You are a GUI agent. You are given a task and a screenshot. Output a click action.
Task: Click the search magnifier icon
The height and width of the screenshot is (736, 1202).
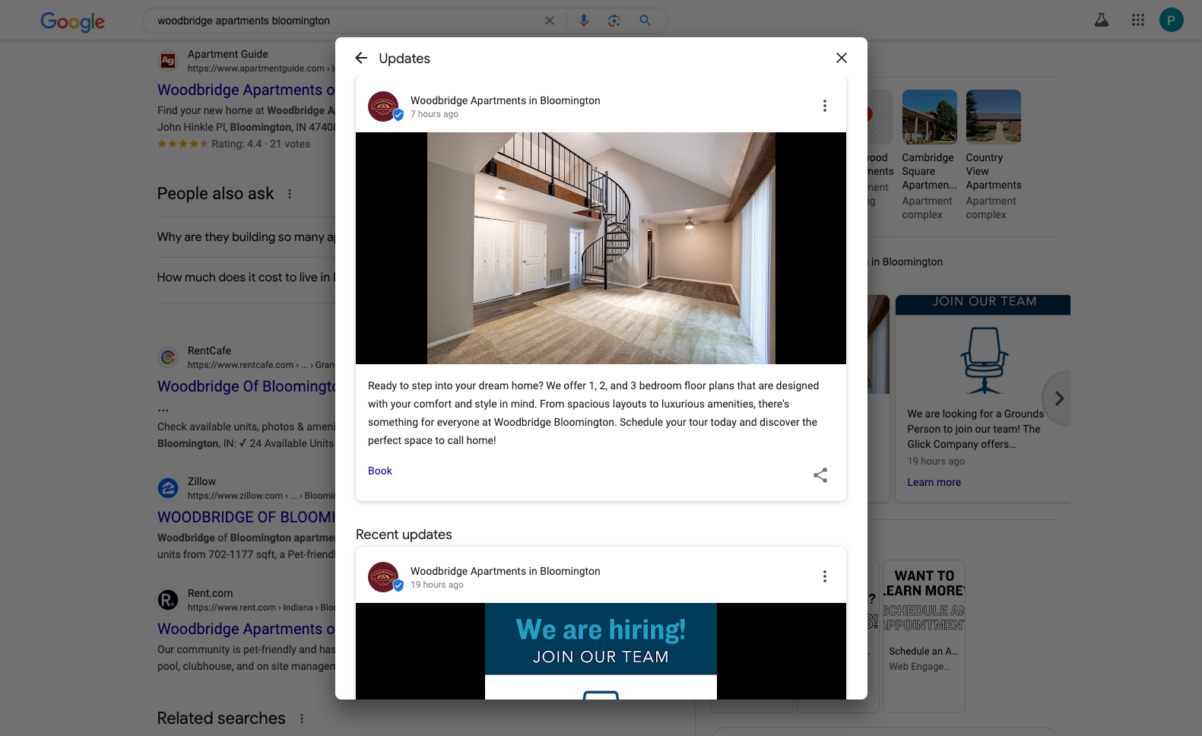(645, 19)
